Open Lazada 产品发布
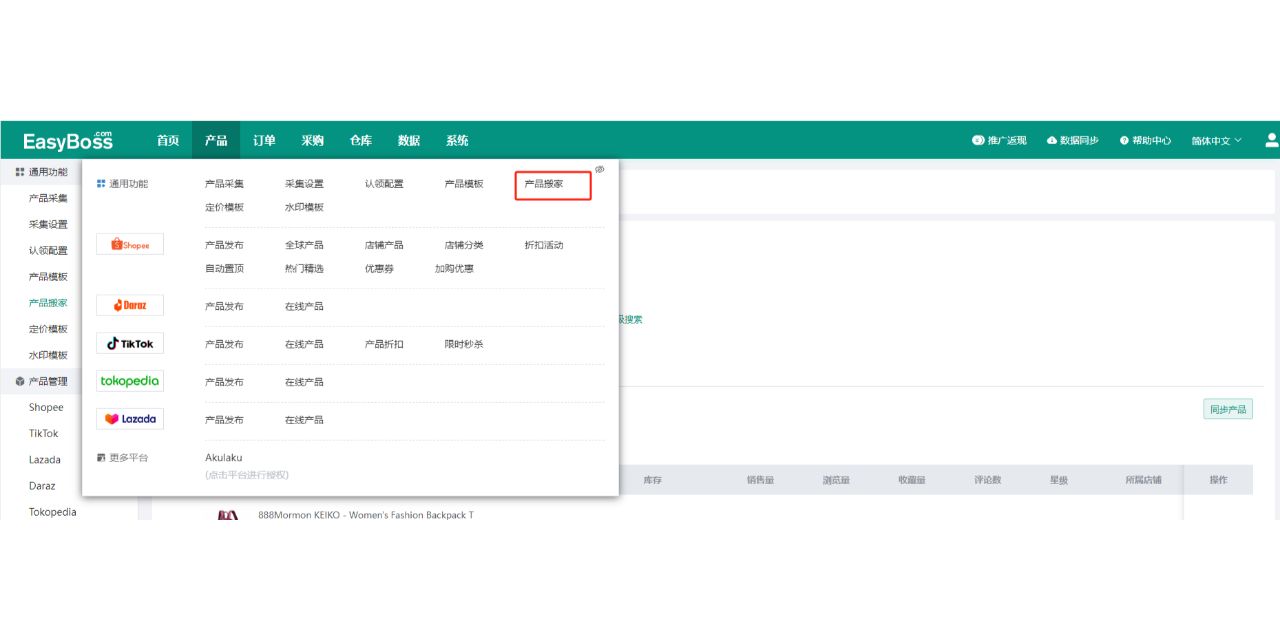Screen dimensions: 1280x639 click(224, 420)
